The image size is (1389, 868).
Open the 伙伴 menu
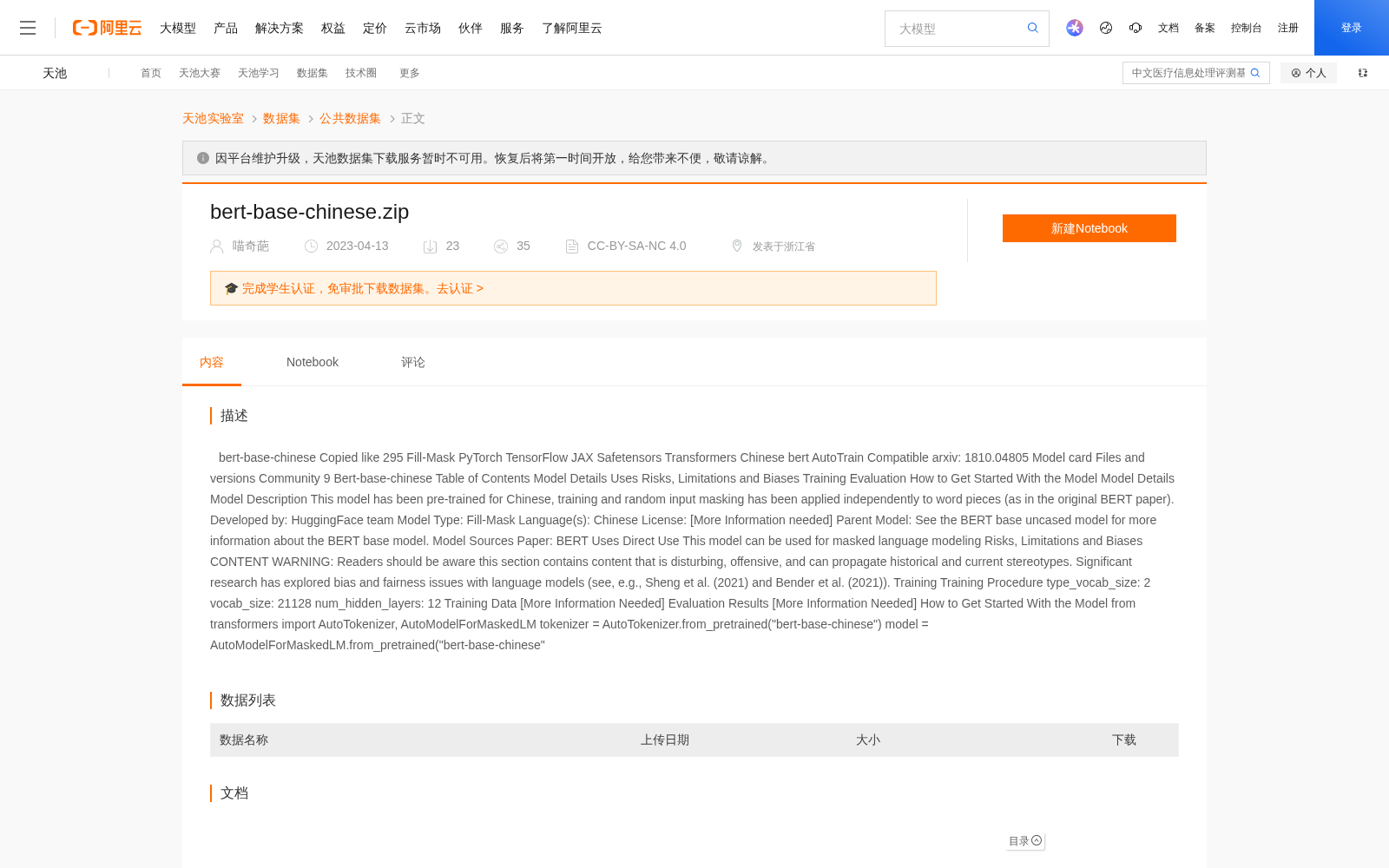pyautogui.click(x=471, y=28)
